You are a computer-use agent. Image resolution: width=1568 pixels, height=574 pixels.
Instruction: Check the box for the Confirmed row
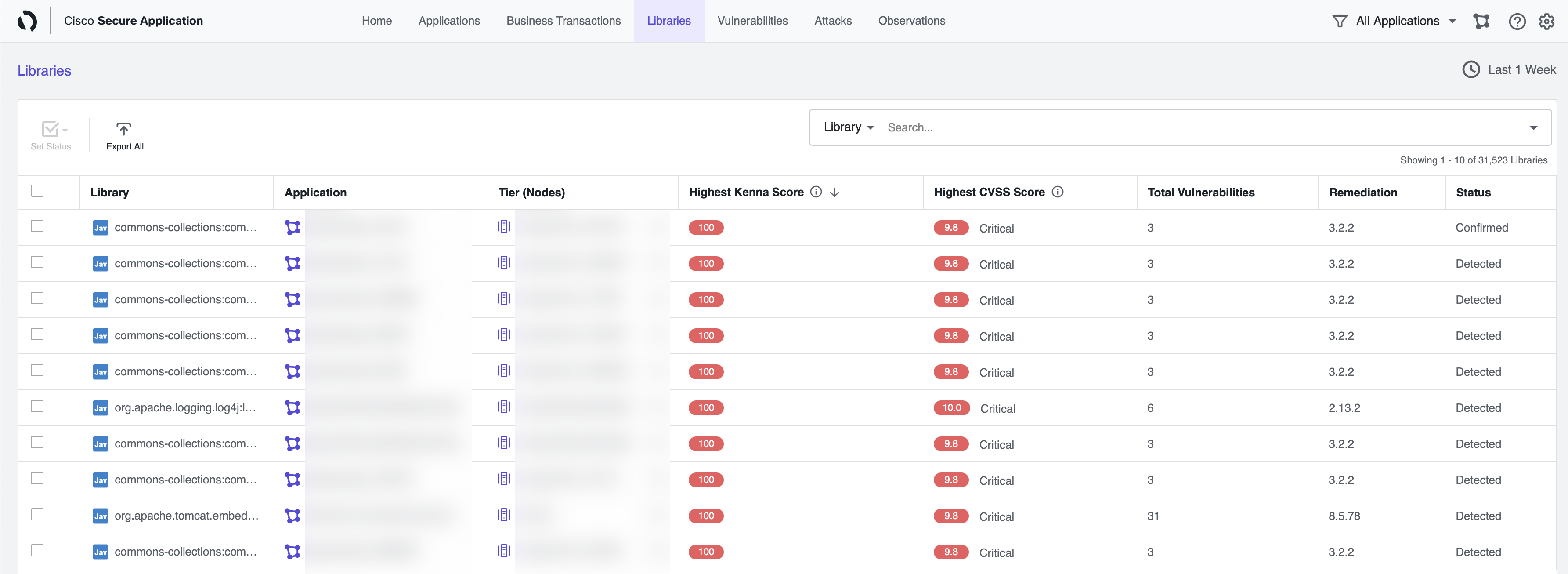point(37,226)
